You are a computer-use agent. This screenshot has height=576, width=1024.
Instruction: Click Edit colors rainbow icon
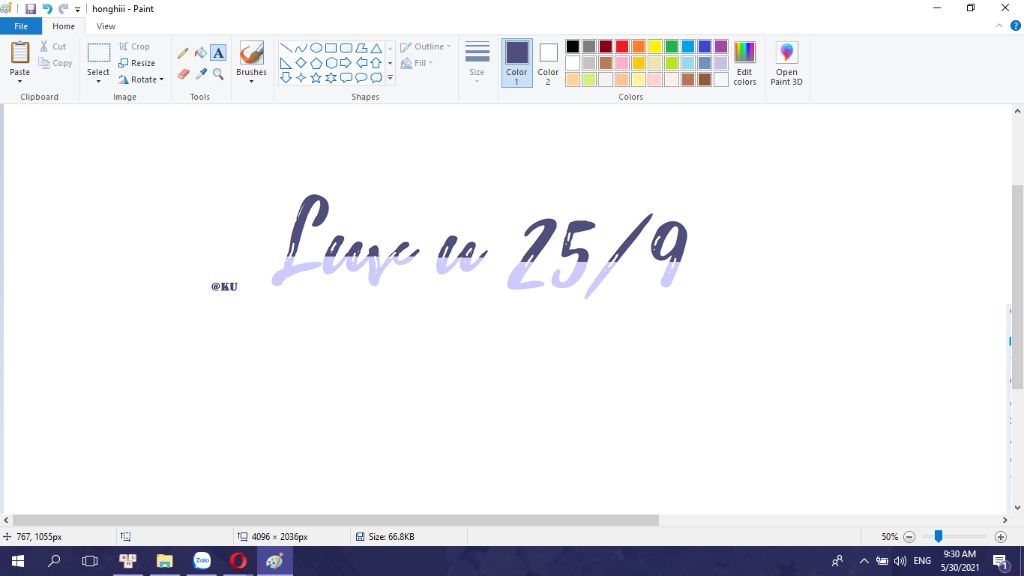coord(744,52)
